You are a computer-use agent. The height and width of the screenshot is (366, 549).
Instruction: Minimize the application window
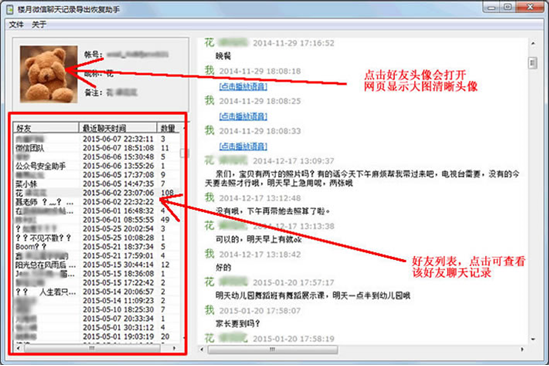point(492,7)
